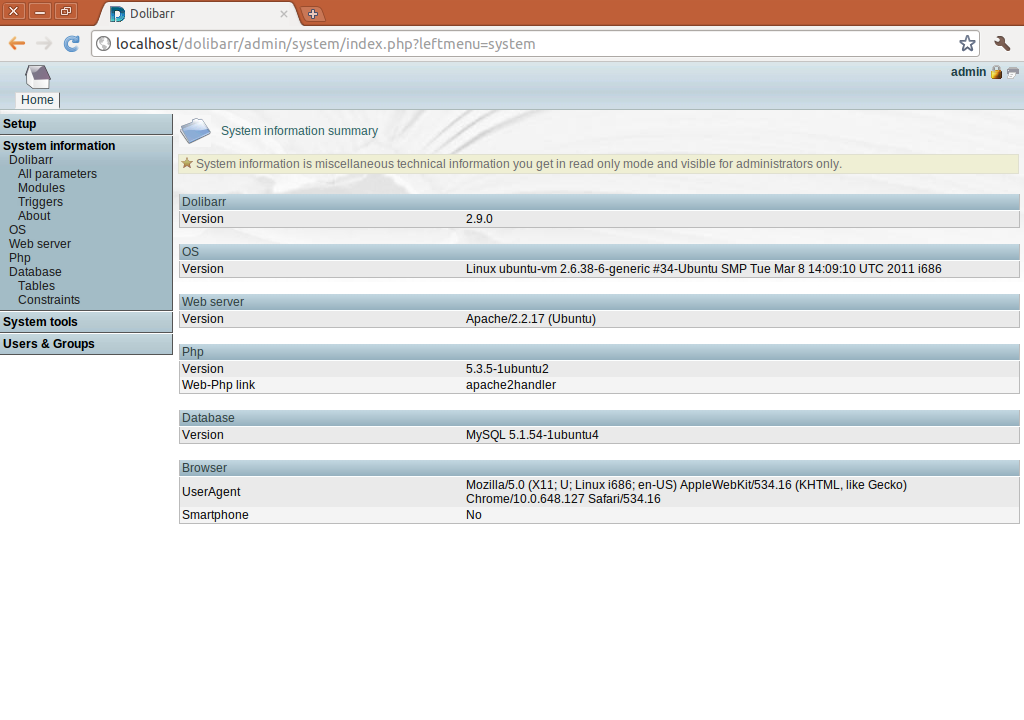This screenshot has width=1024, height=720.
Task: Open About in the left menu
Action: (x=34, y=216)
